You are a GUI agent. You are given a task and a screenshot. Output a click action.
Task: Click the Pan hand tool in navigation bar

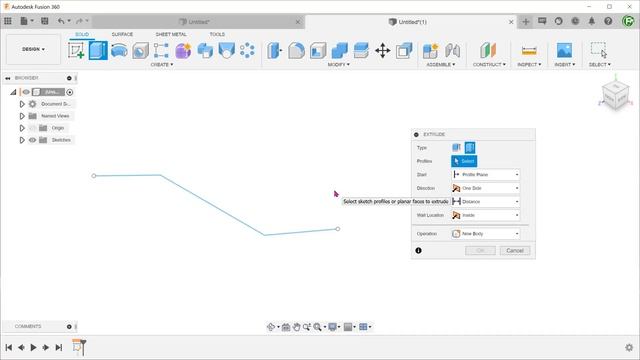click(297, 327)
